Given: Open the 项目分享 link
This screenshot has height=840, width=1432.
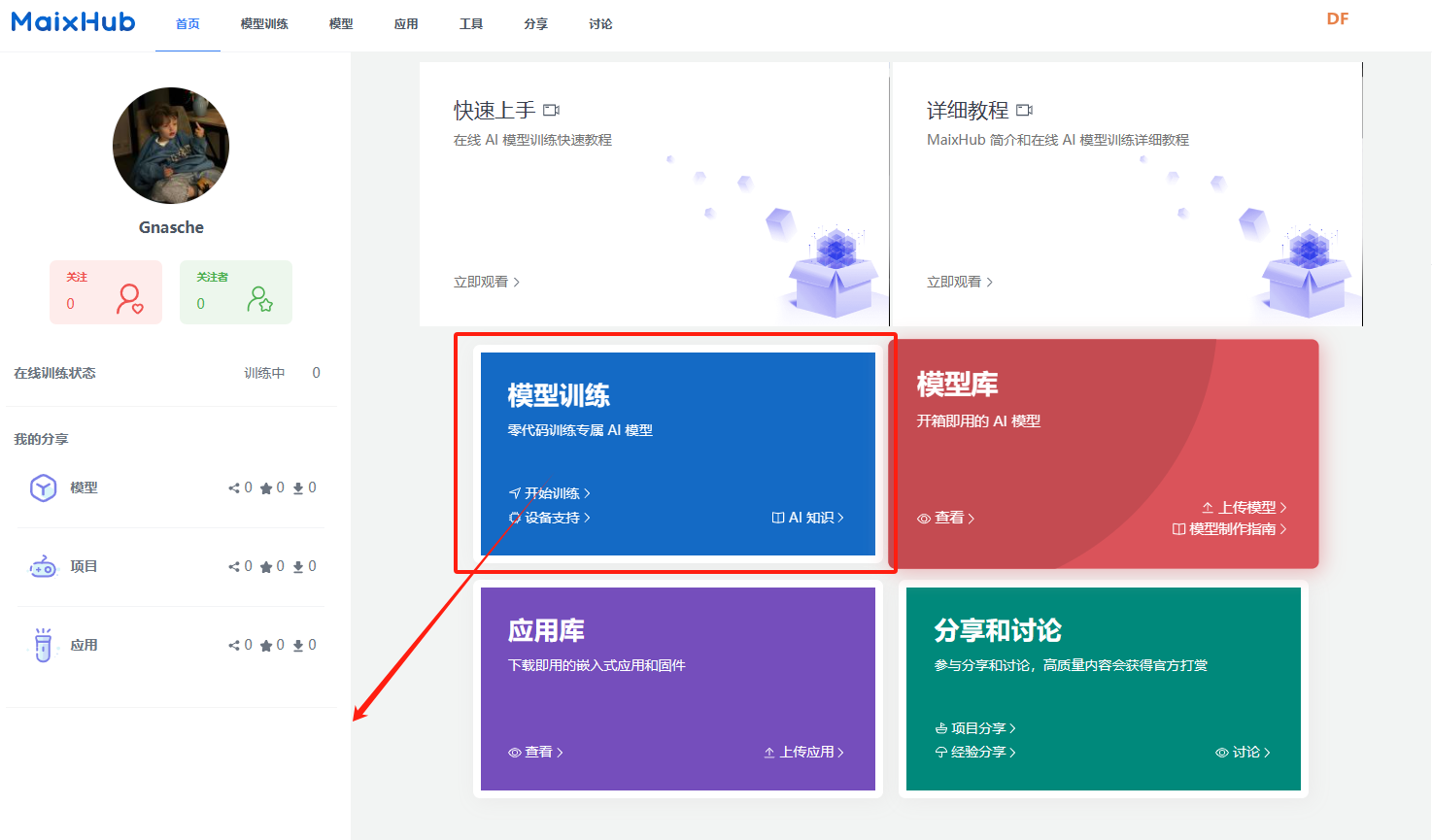Looking at the screenshot, I should tap(975, 728).
